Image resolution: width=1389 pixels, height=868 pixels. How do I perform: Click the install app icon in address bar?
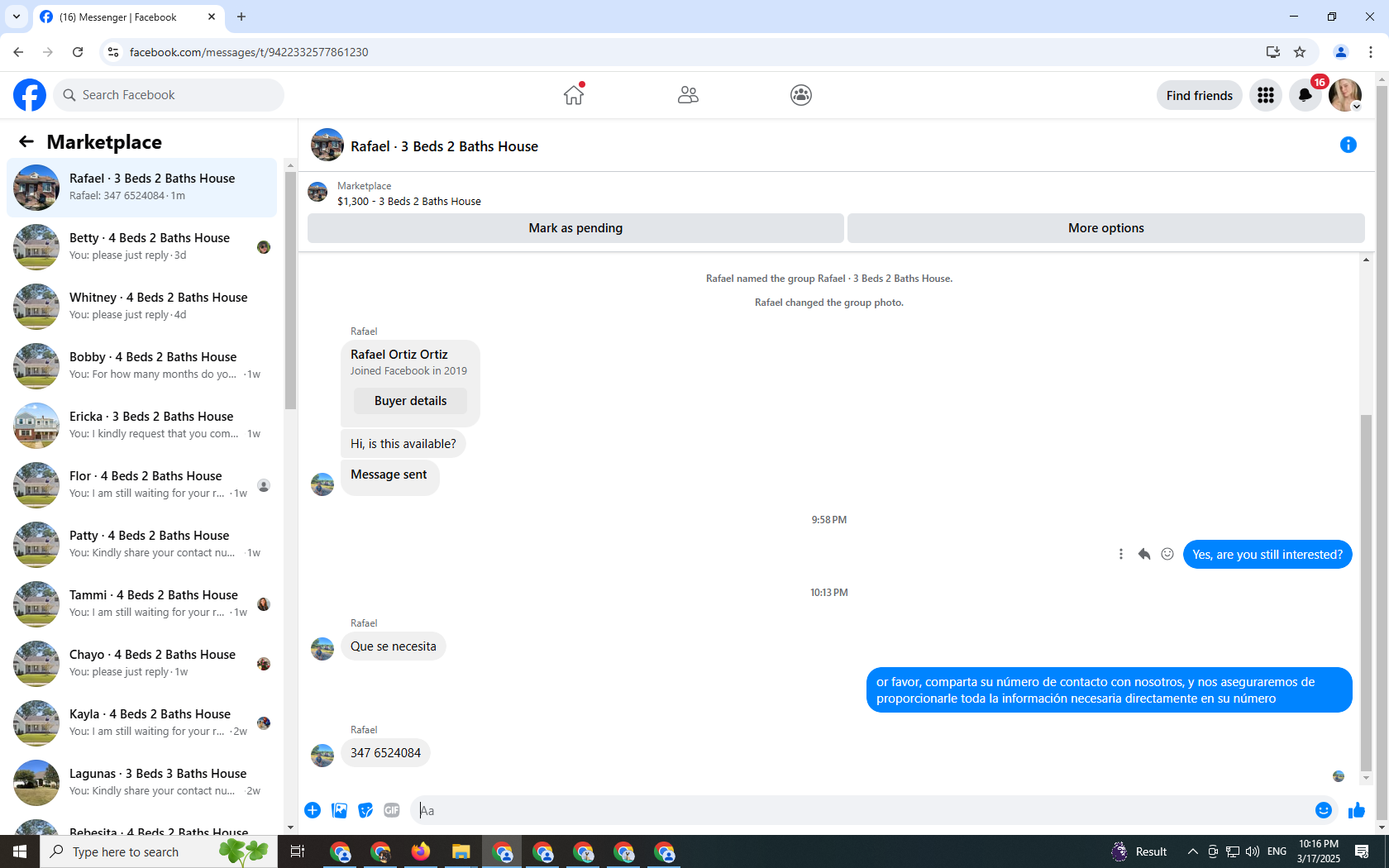click(1272, 52)
